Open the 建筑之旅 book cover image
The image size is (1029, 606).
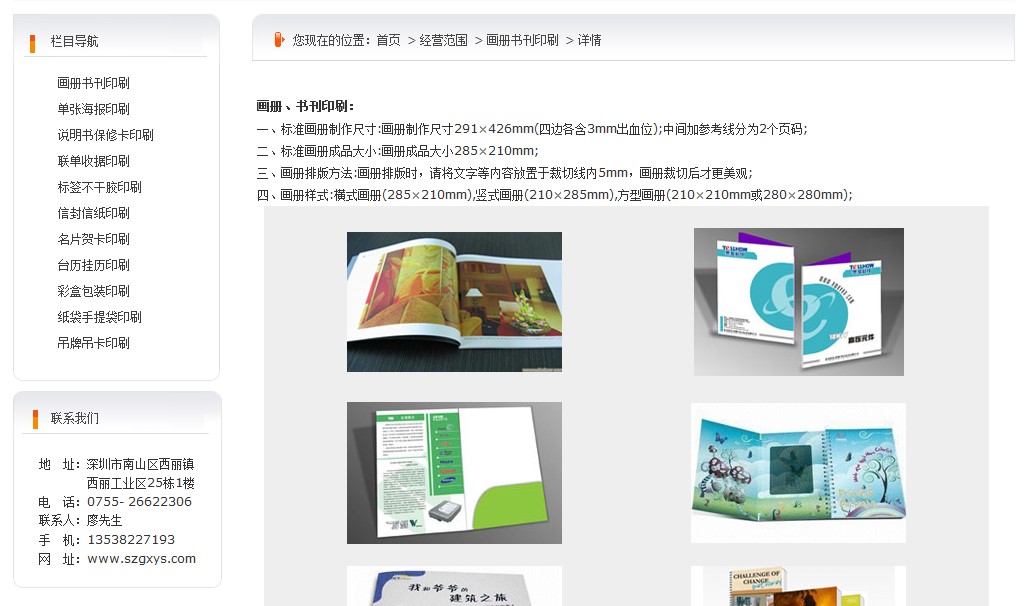click(x=454, y=586)
